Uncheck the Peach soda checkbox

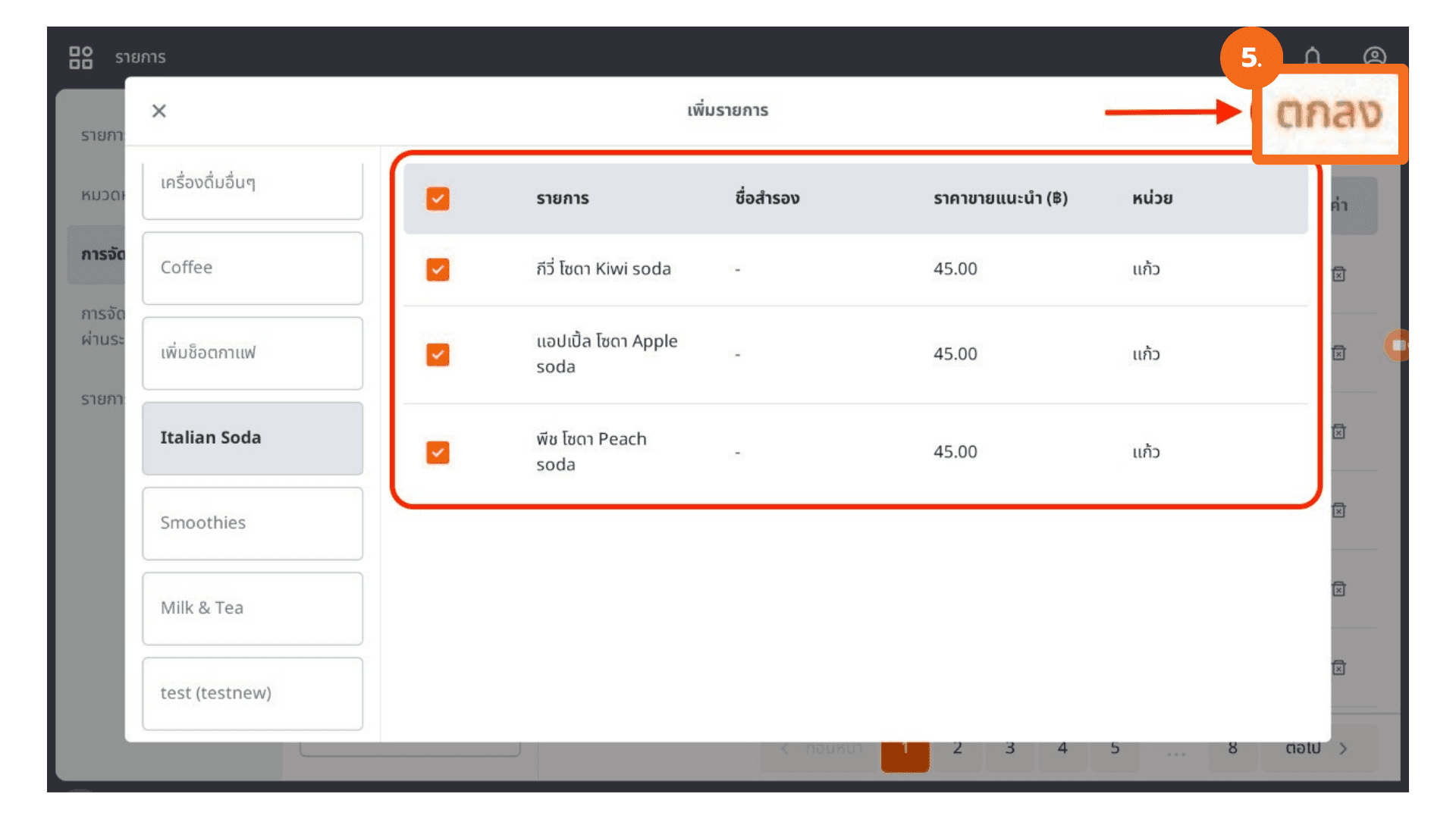[x=438, y=452]
